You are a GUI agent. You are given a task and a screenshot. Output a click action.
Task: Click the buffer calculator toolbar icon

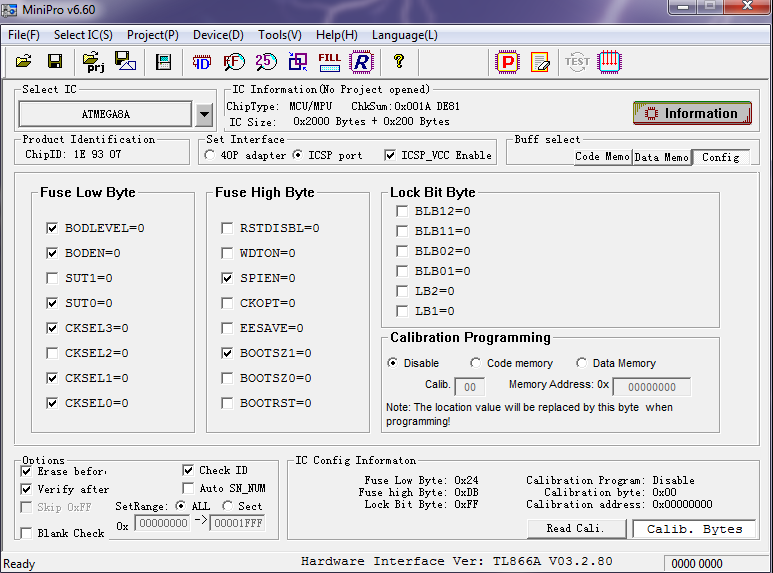[163, 62]
